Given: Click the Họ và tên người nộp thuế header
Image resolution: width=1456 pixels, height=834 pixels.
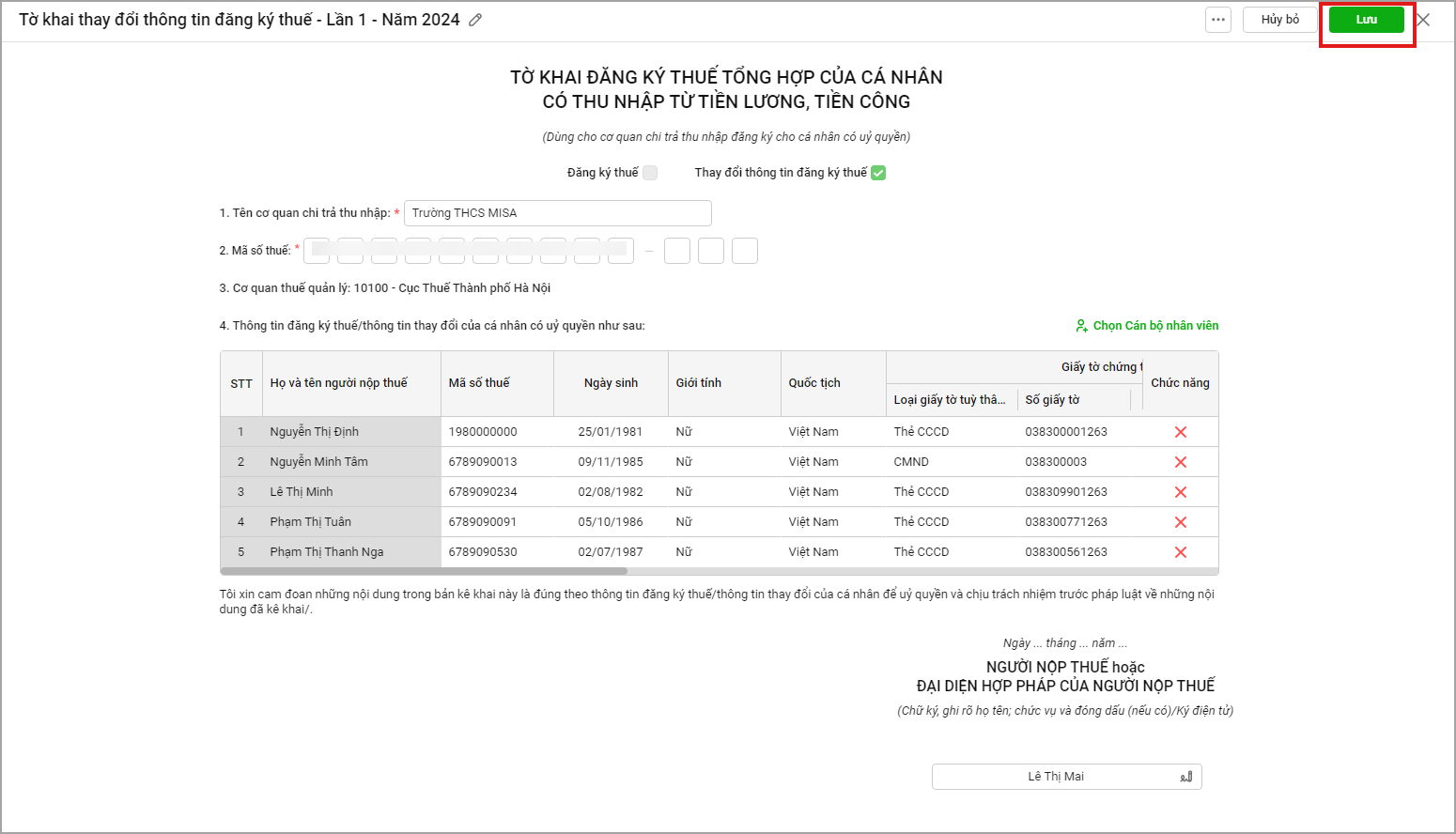Looking at the screenshot, I should (339, 383).
